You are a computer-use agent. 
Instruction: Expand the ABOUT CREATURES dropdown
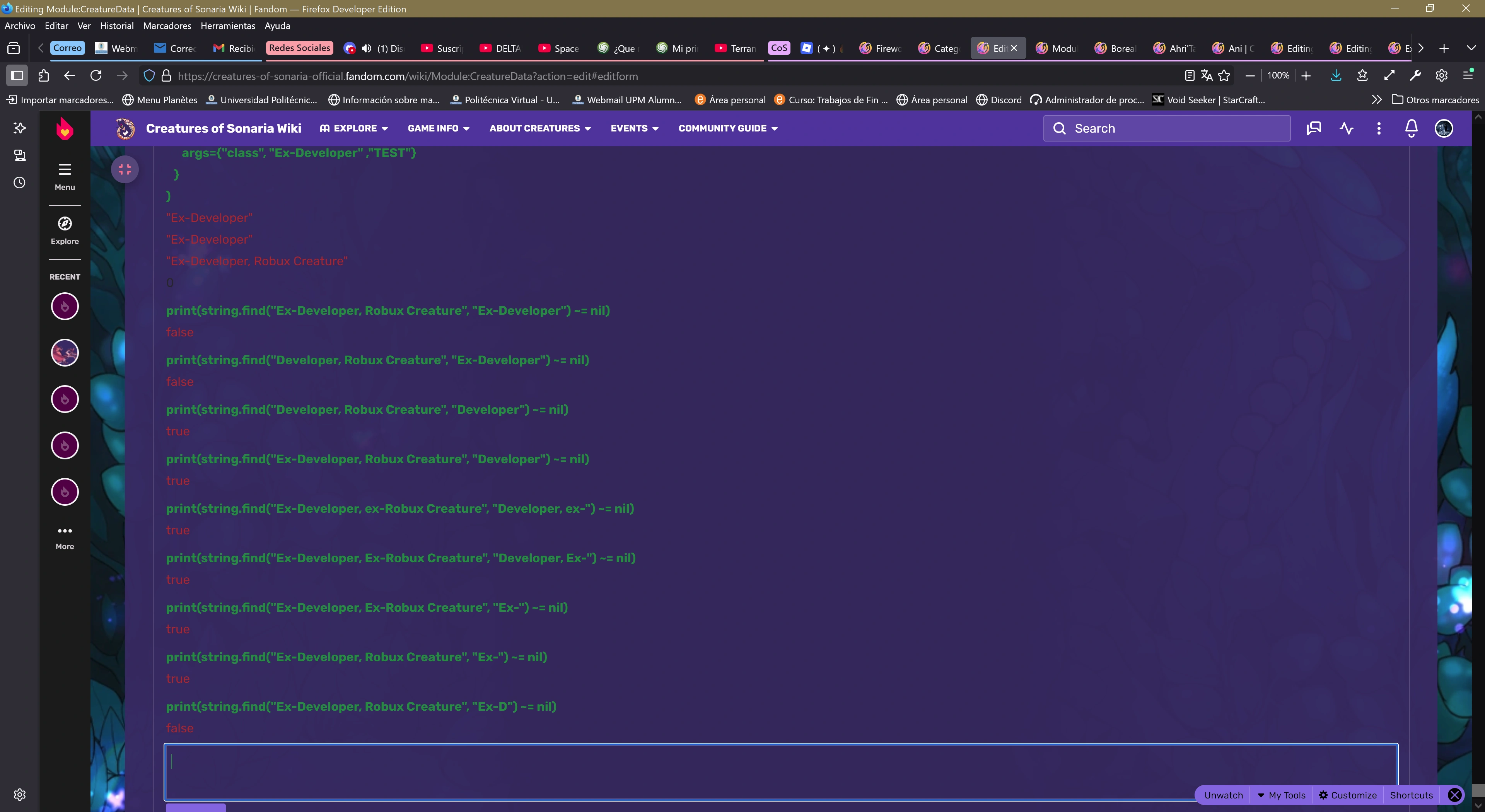coord(539,128)
